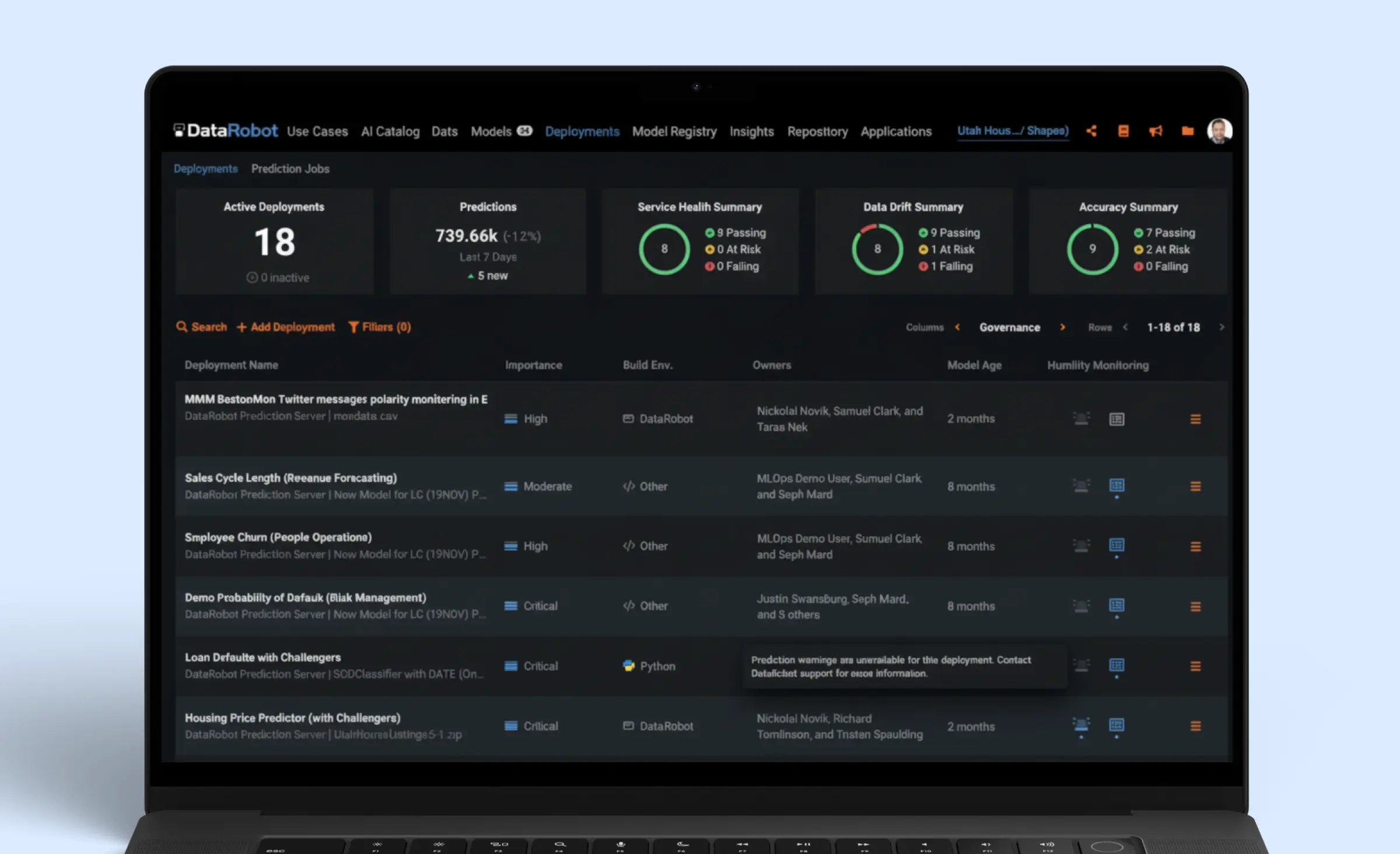Open the actions menu for Housing Price Predictor row
The height and width of the screenshot is (854, 1400).
click(x=1196, y=726)
